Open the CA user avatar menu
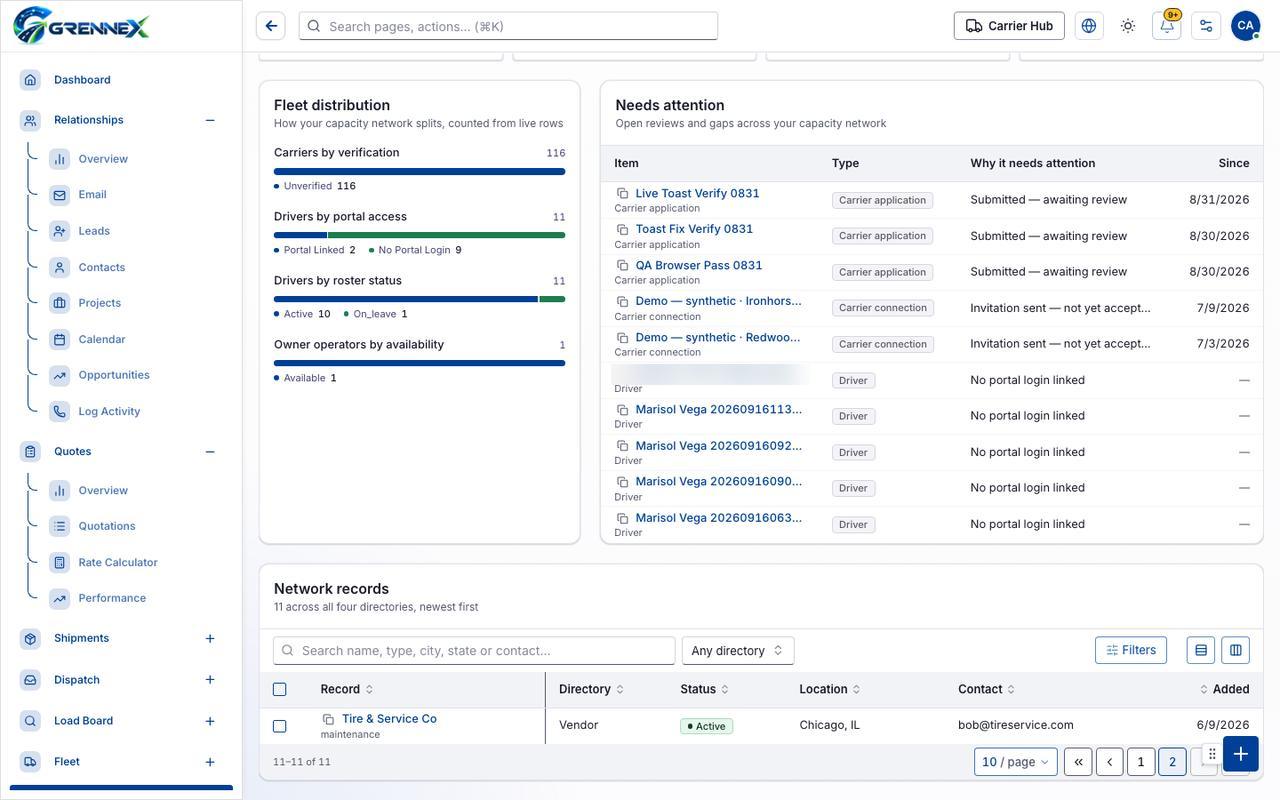1280x800 pixels. click(1245, 26)
